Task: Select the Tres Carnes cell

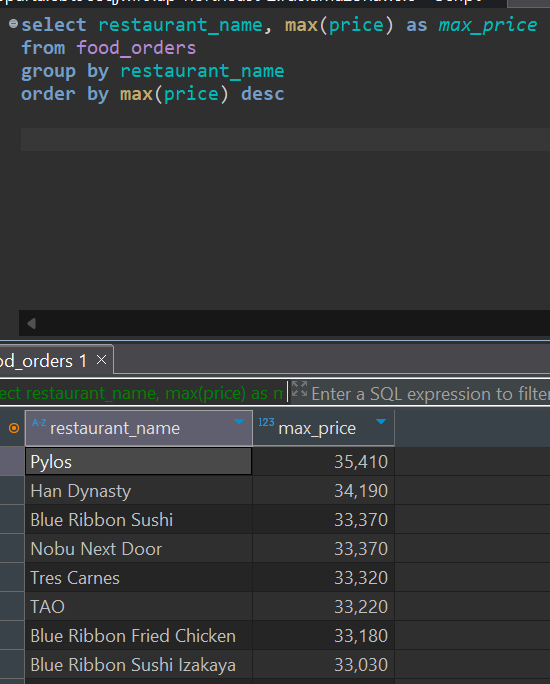Action: [x=139, y=578]
